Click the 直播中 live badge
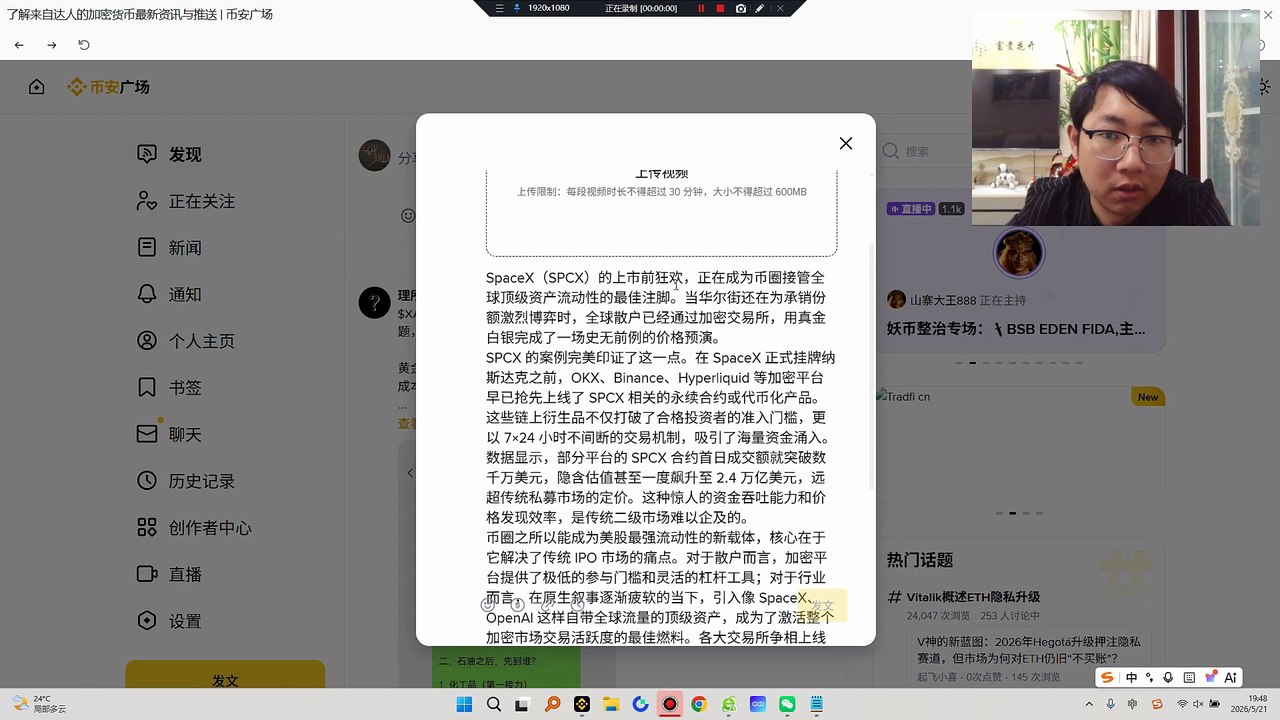 tap(910, 209)
